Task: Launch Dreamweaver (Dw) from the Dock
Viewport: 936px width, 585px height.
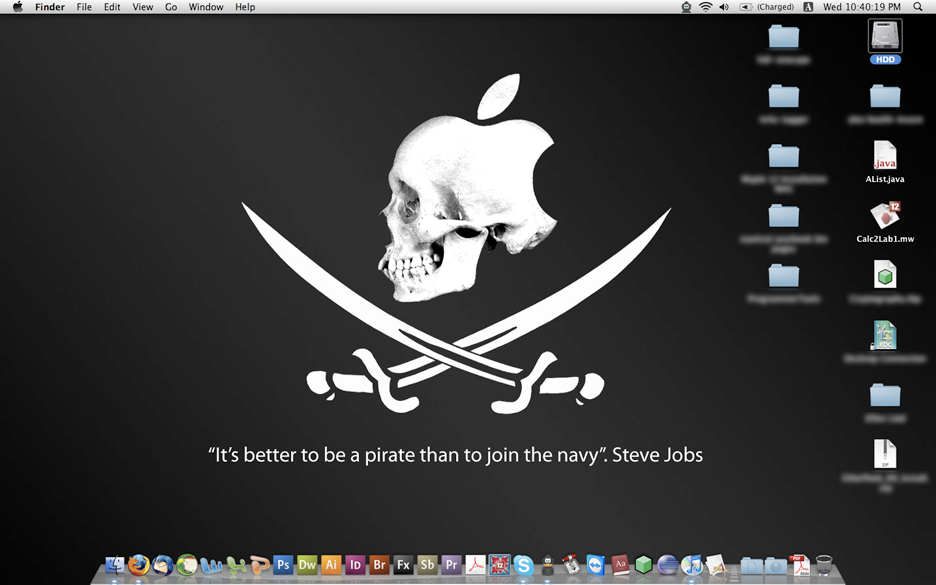Action: [307, 565]
